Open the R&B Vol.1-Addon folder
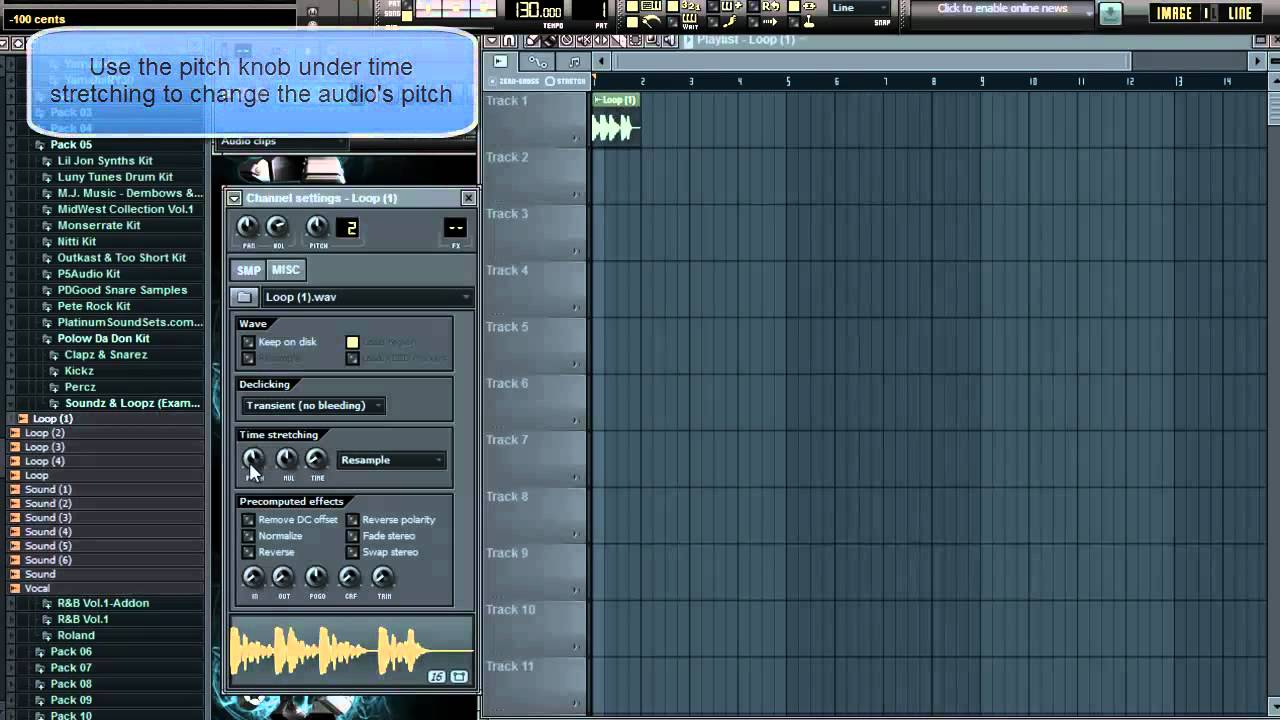1280x720 pixels. click(x=103, y=604)
